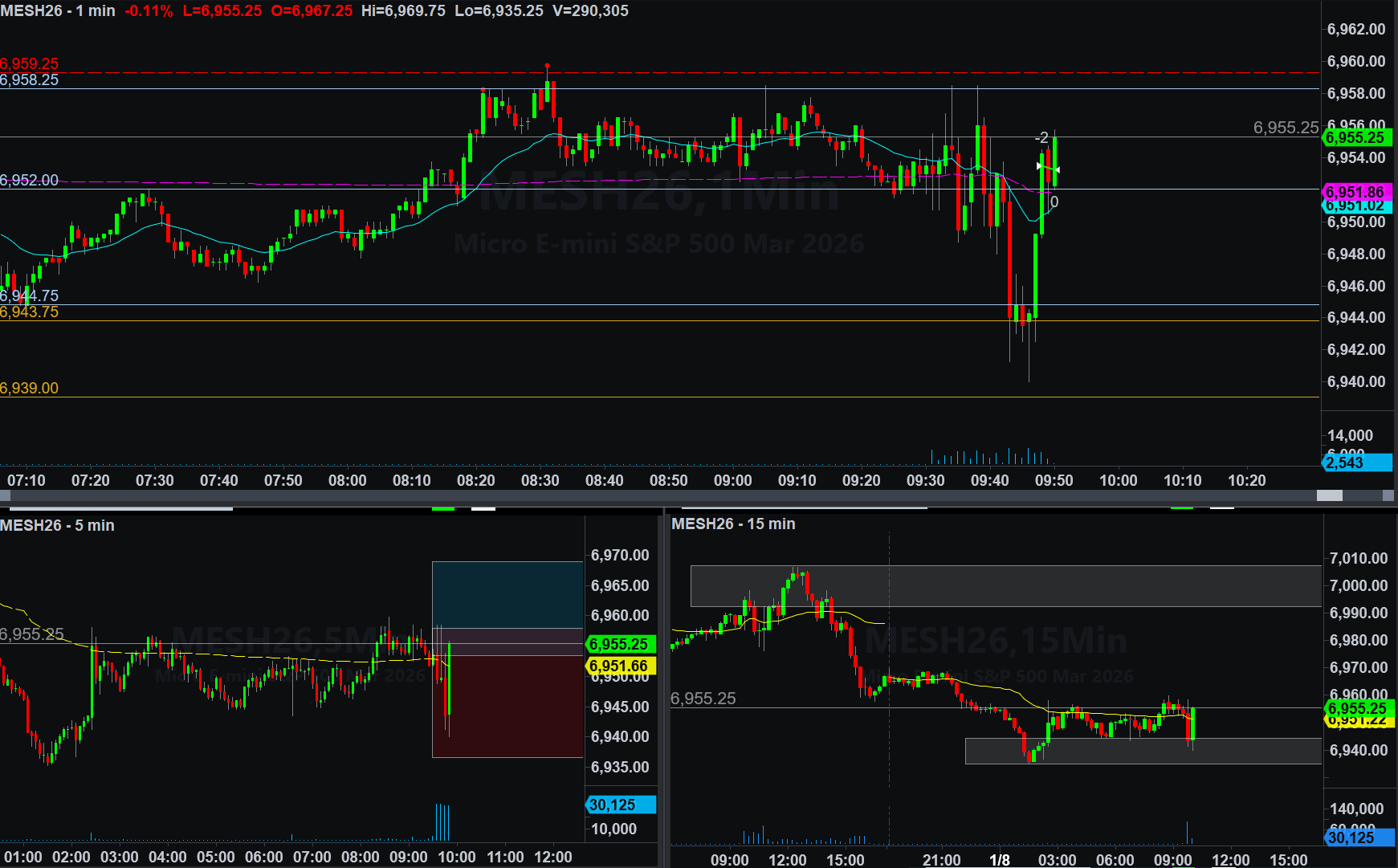Select the red dashed 6,959.25 level label
Screen dimensions: 1398x868
click(x=30, y=63)
